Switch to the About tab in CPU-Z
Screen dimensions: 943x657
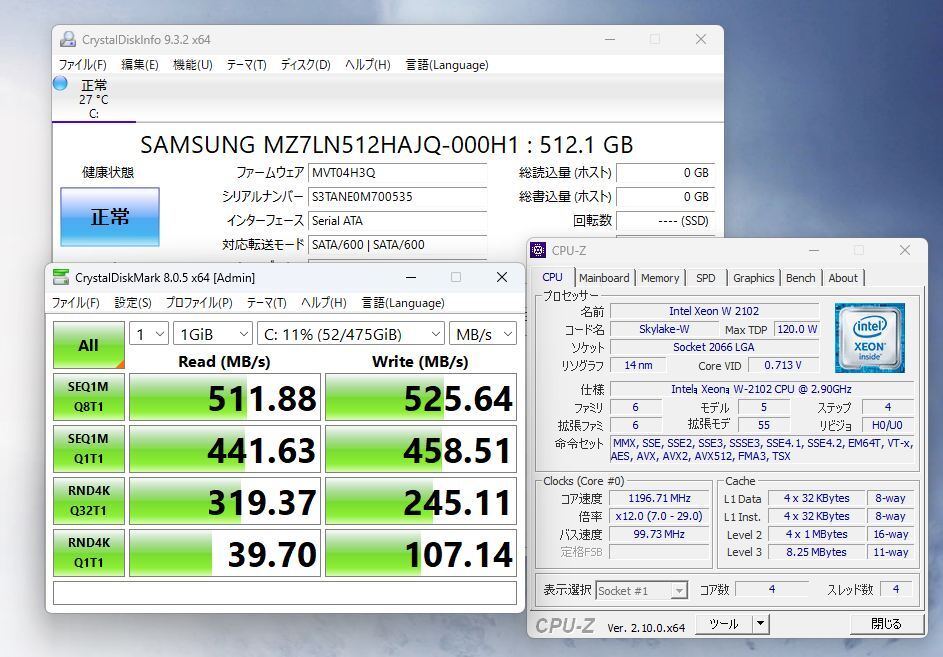coord(843,278)
